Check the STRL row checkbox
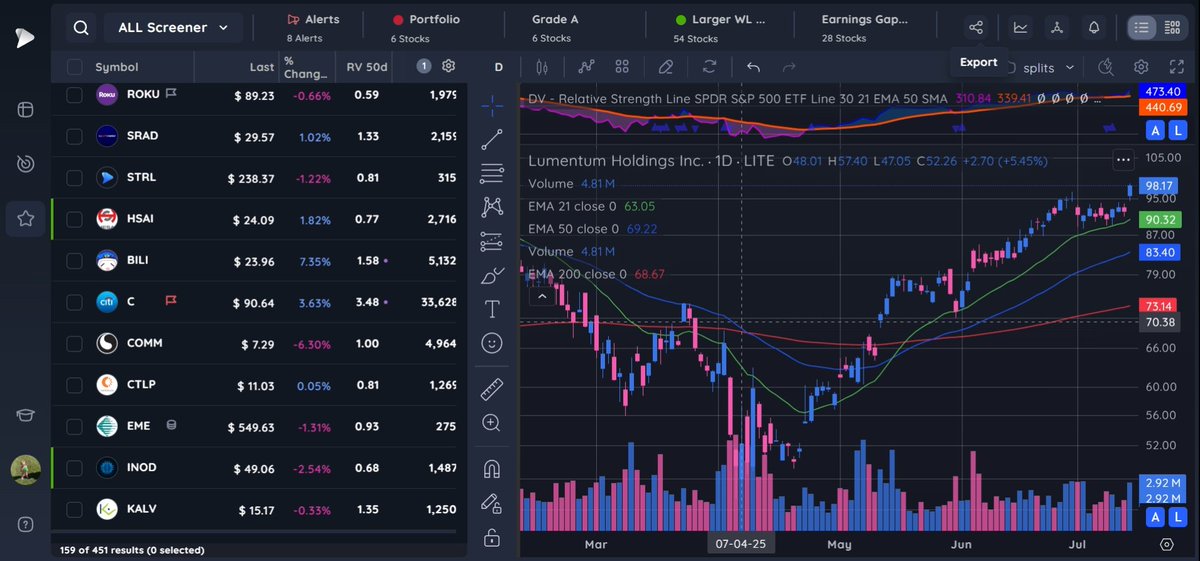This screenshot has height=561, width=1200. [x=74, y=178]
